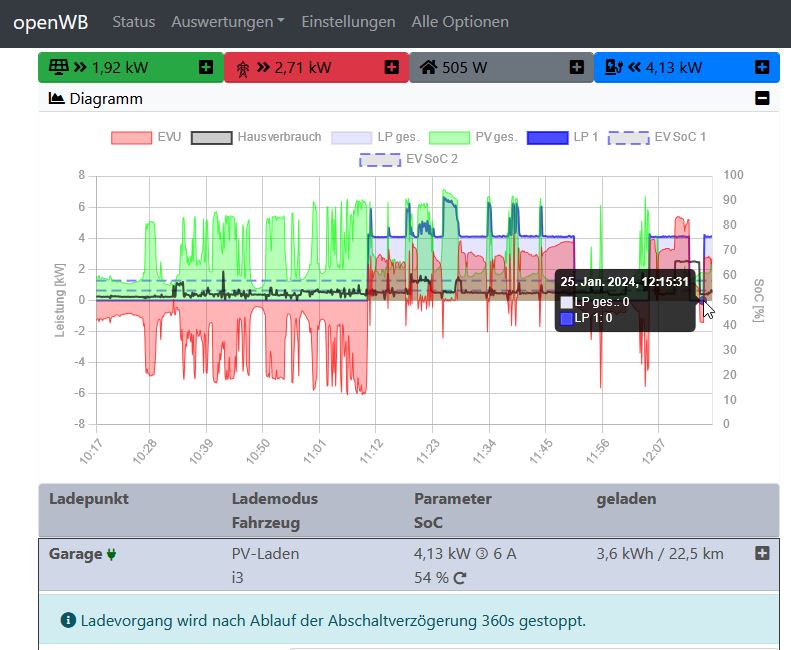Open Alle Optionen from the navbar
This screenshot has width=791, height=650.
tap(460, 22)
